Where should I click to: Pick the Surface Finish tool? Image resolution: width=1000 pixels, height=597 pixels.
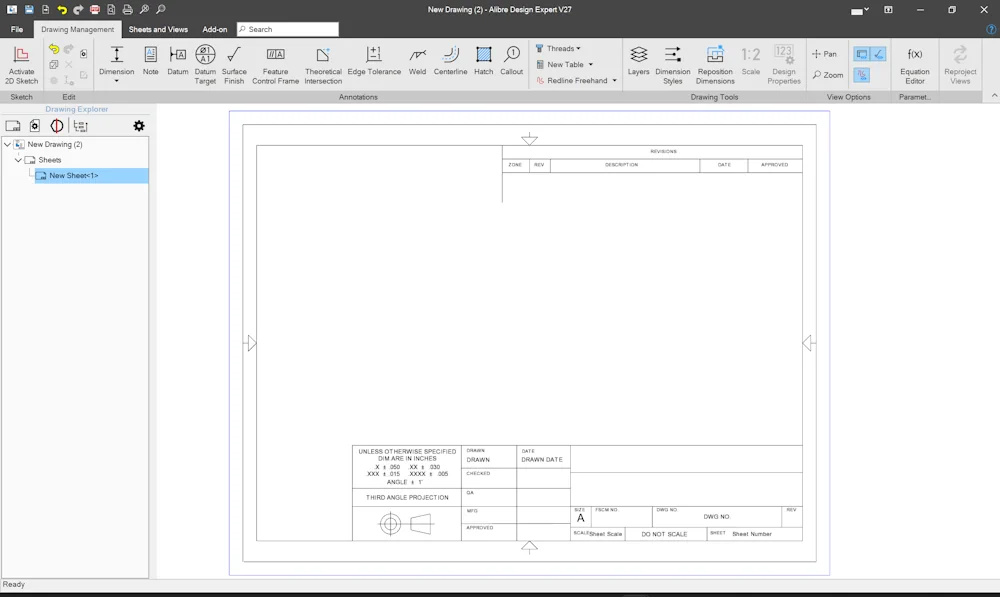234,65
